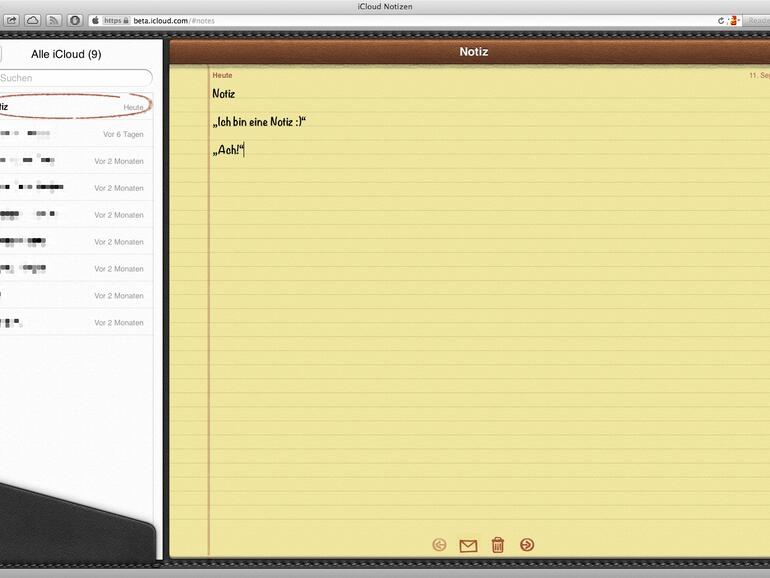770x578 pixels.
Task: Click the RSS feed toolbar icon
Action: (x=54, y=21)
